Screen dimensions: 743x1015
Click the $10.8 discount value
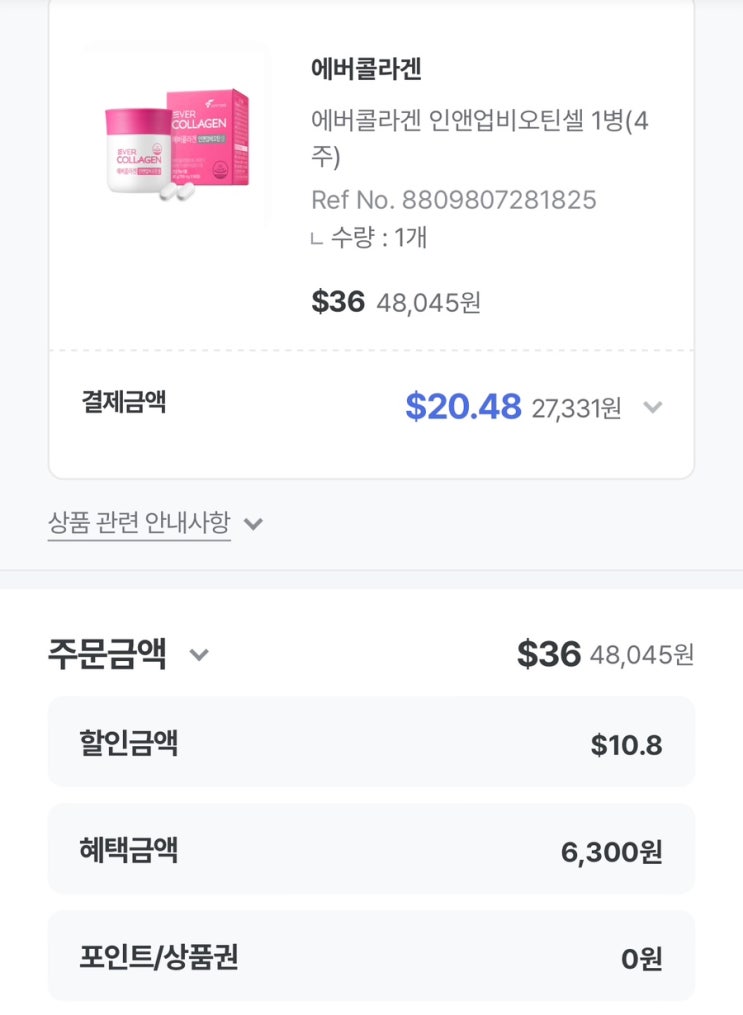pos(626,745)
